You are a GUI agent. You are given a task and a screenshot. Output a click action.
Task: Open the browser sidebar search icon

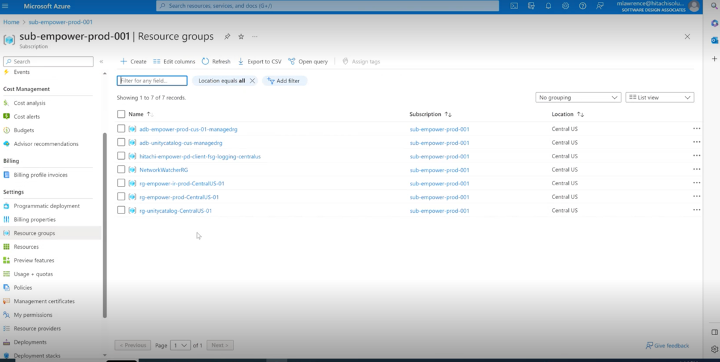point(714,6)
